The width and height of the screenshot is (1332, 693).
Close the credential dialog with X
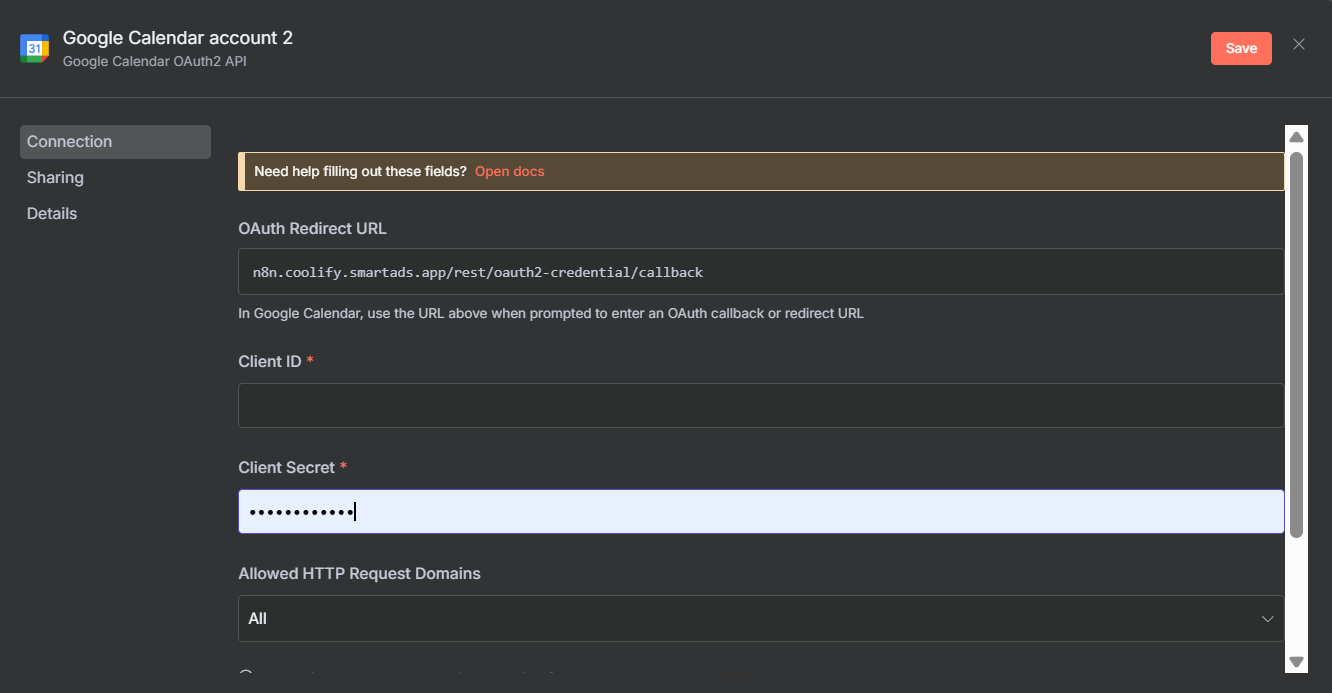[x=1299, y=44]
